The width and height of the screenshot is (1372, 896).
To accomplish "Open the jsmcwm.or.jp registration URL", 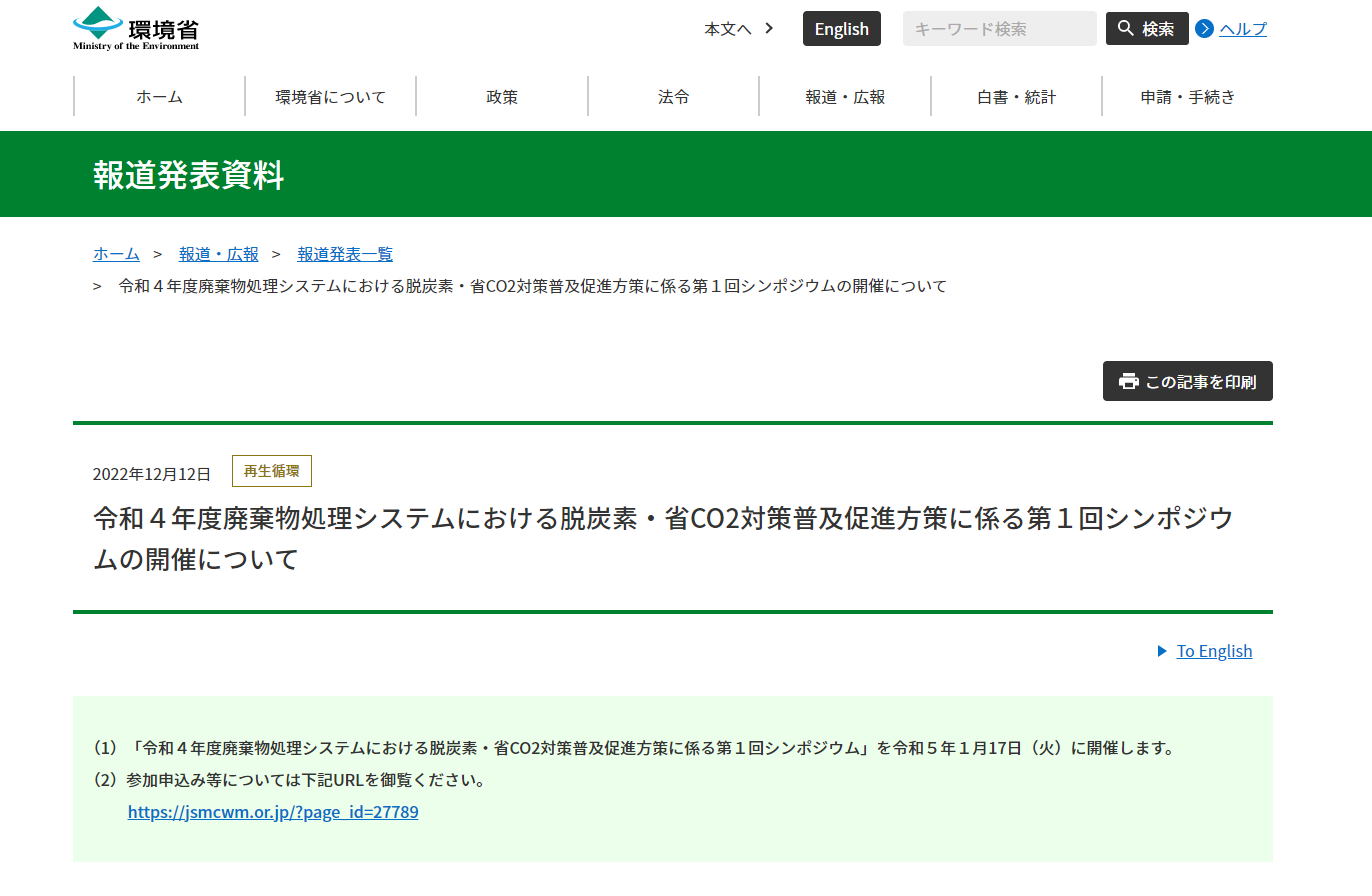I will (273, 812).
